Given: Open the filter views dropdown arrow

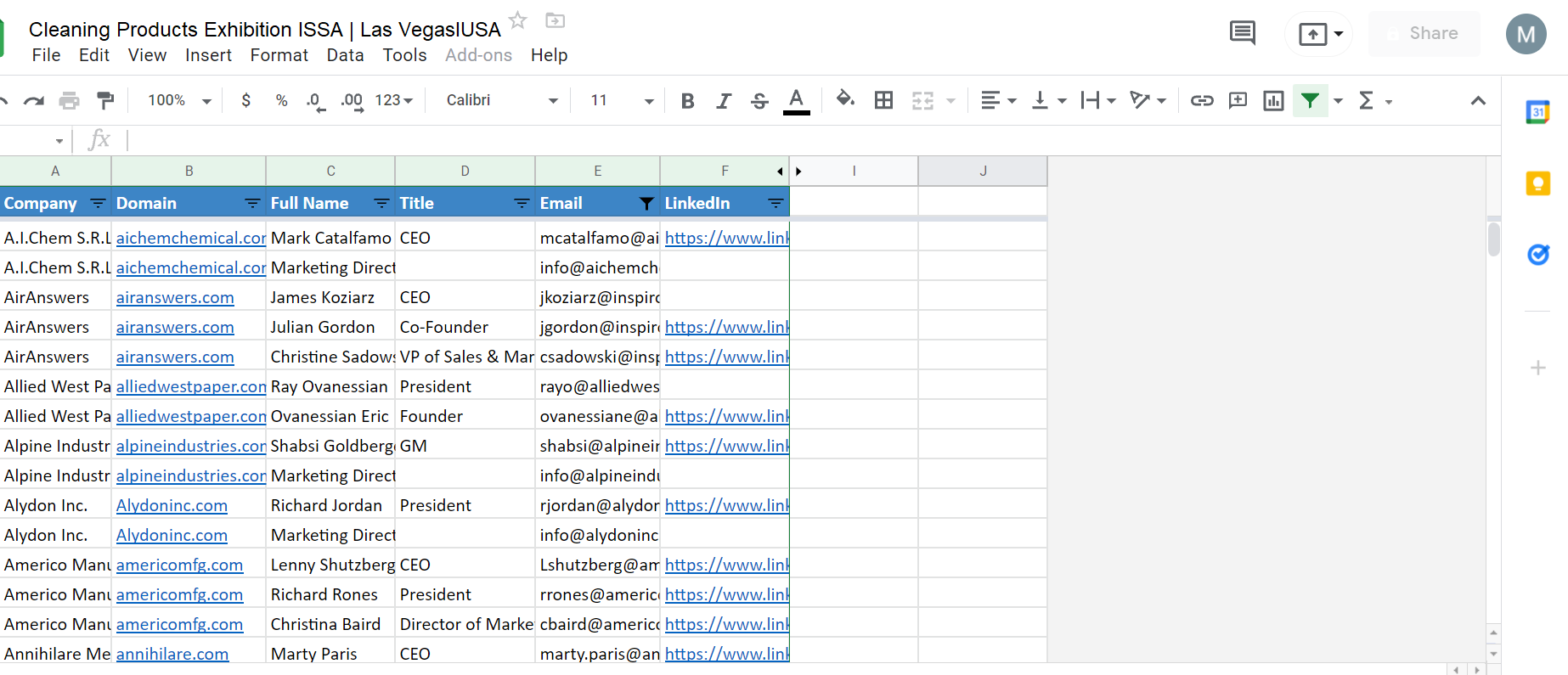Looking at the screenshot, I should point(1339,101).
